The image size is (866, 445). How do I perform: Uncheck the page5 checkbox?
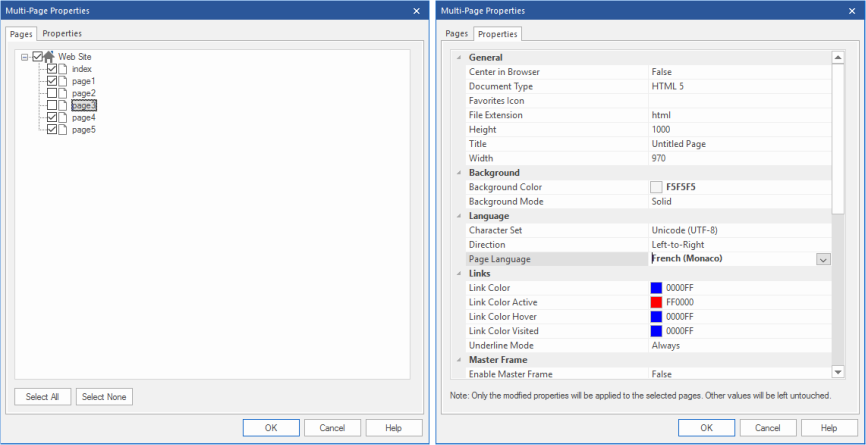point(52,130)
